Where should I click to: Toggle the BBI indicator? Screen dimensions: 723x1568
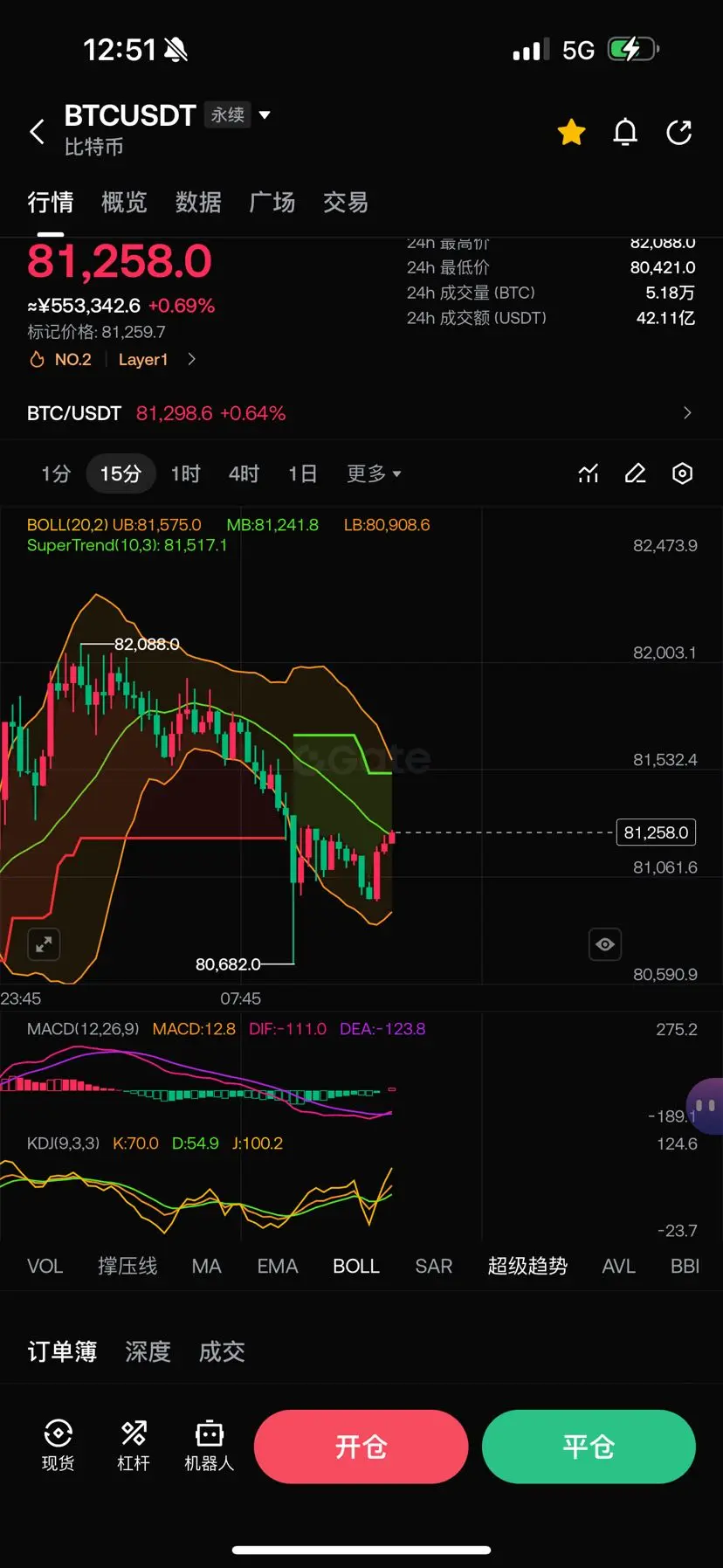coord(685,1266)
